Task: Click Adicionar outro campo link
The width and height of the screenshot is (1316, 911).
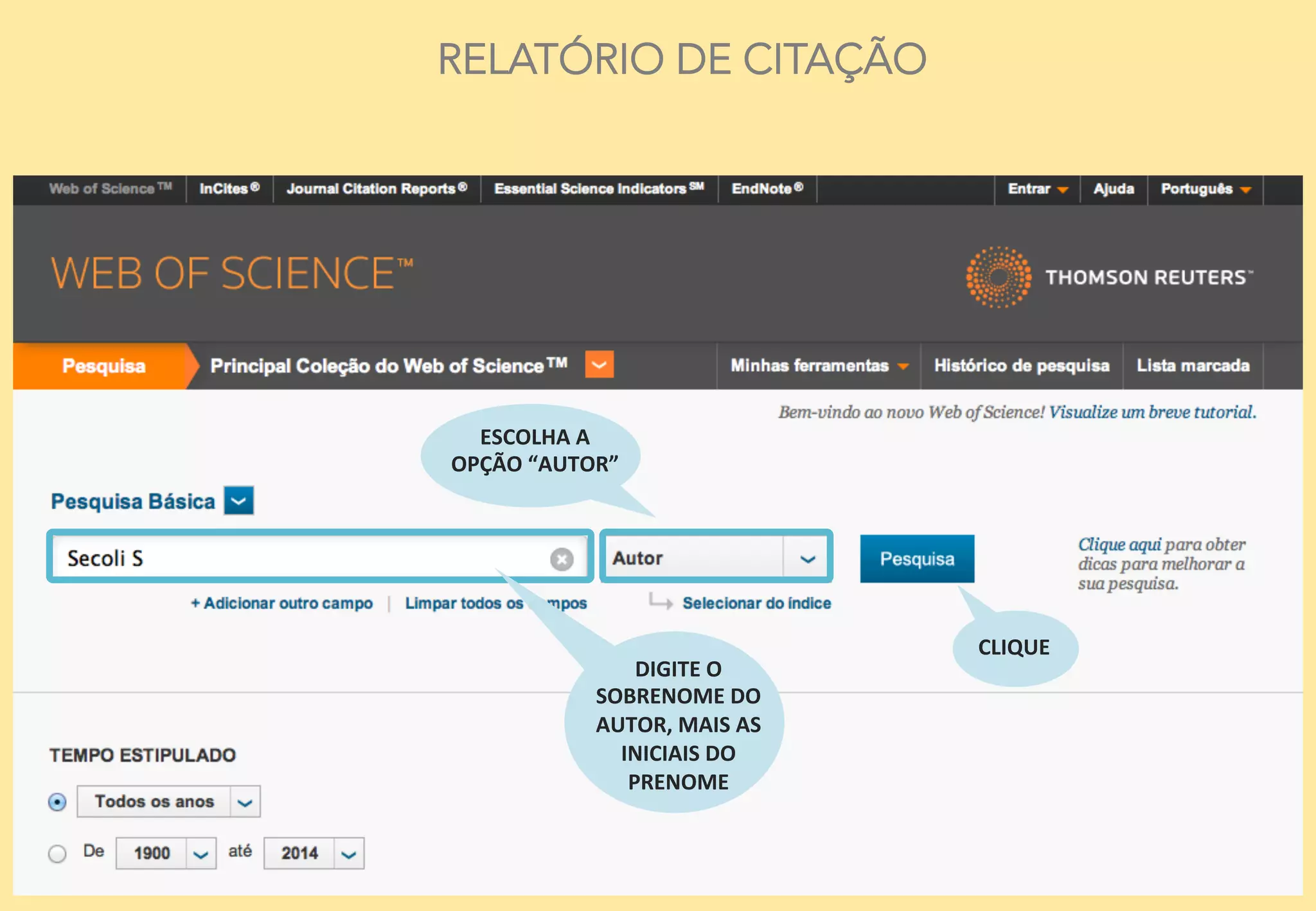Action: [281, 603]
